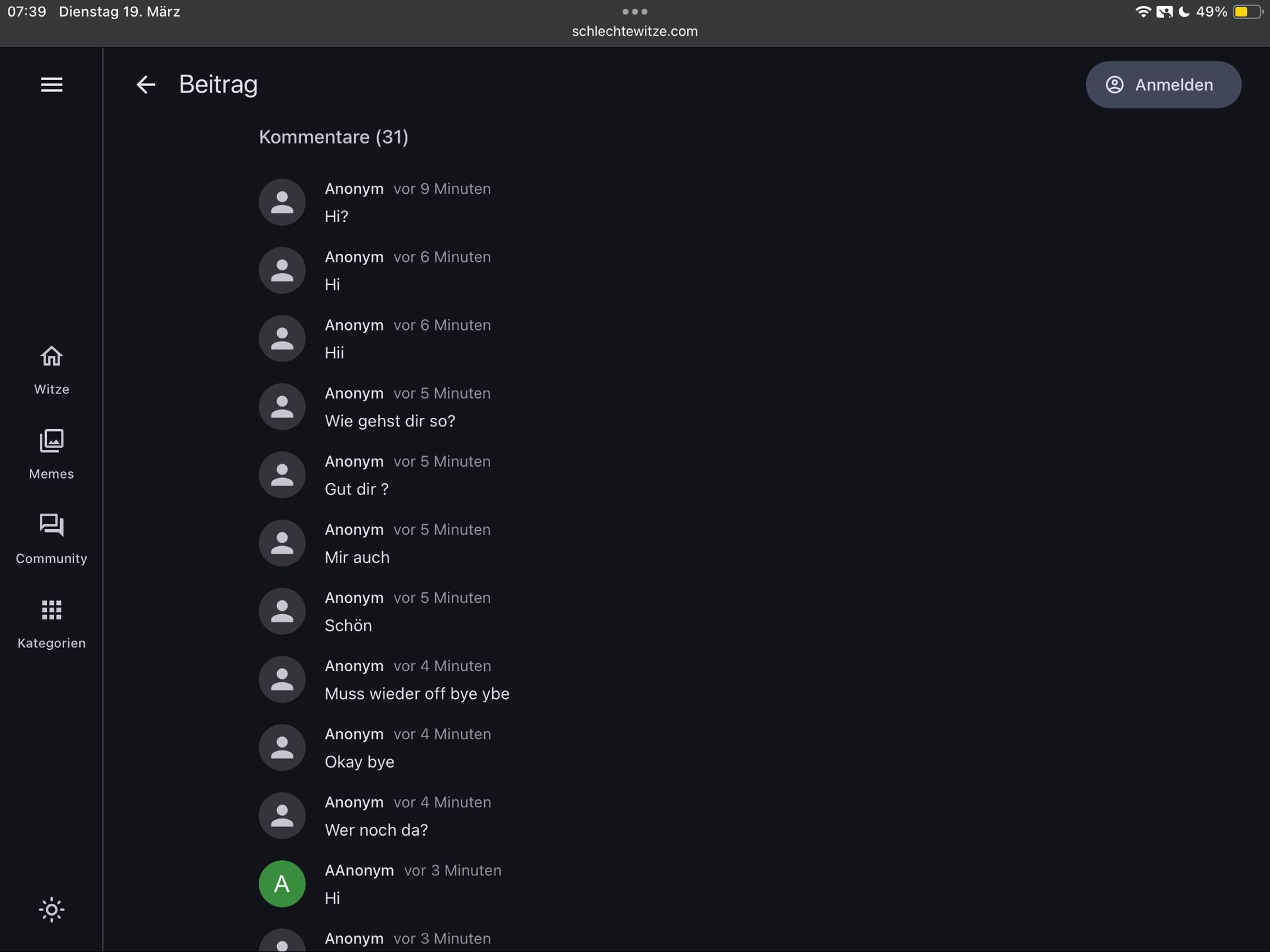
Task: Tap avatar beside "Okay bye" comment
Action: coord(282,748)
